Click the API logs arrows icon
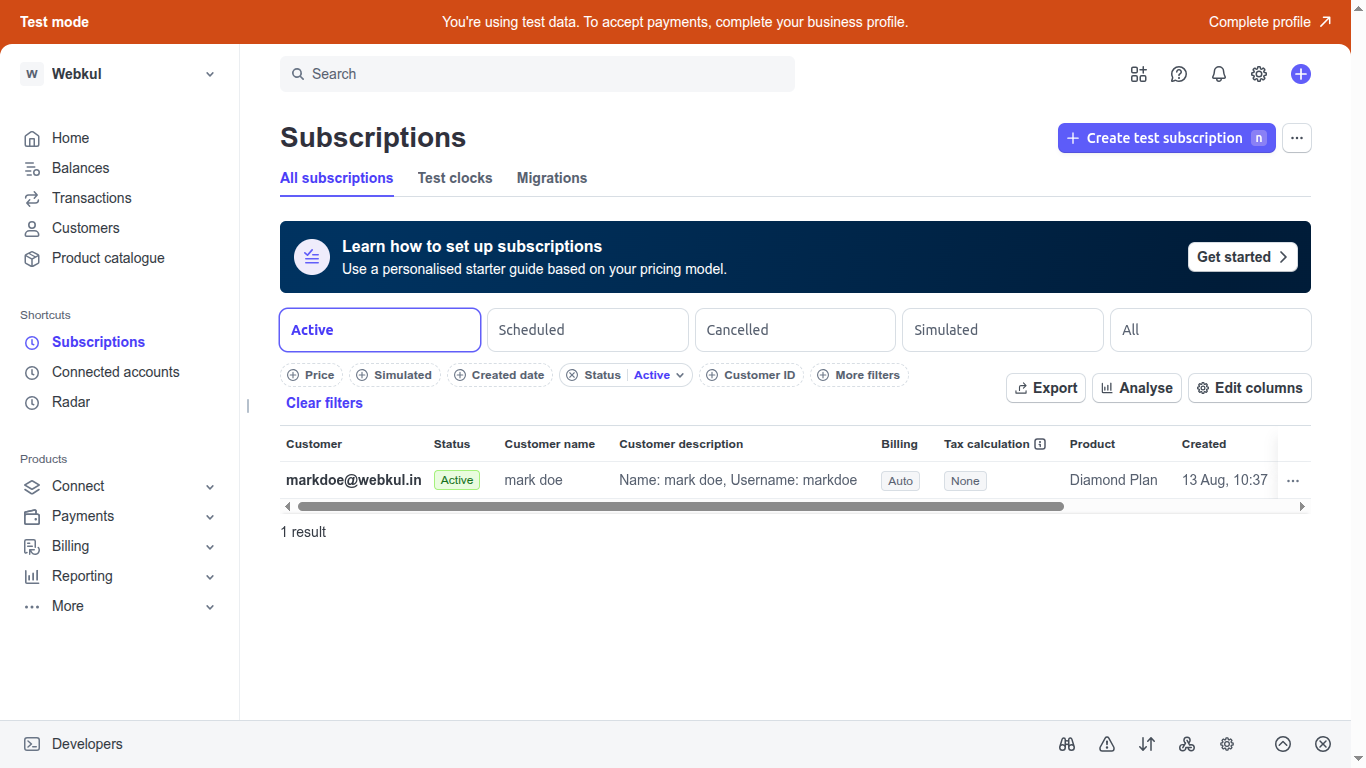Image resolution: width=1366 pixels, height=768 pixels. tap(1146, 744)
